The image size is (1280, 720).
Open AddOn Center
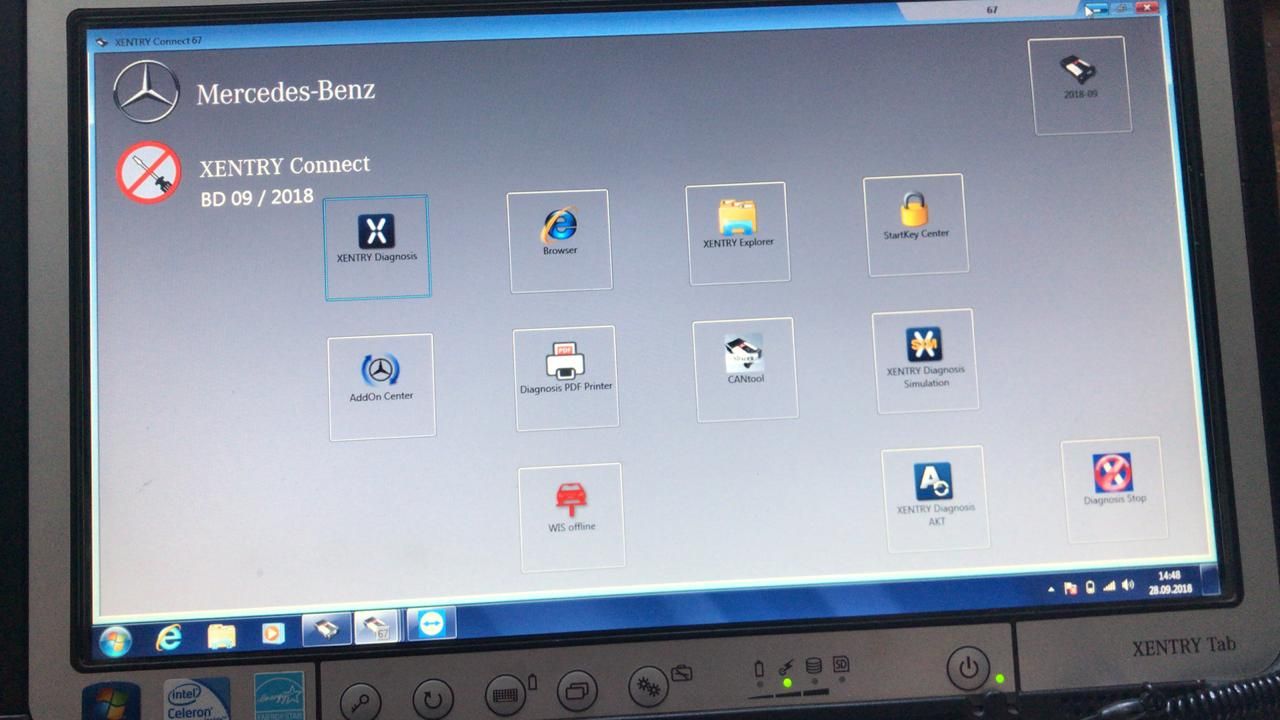coord(381,387)
